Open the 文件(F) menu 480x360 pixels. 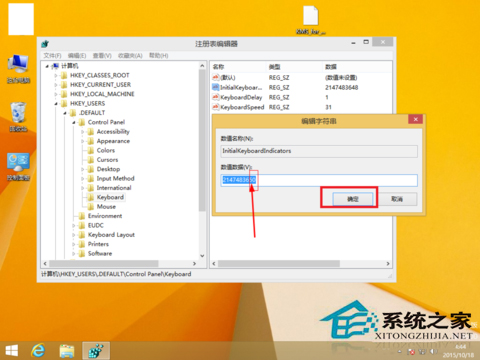point(52,56)
